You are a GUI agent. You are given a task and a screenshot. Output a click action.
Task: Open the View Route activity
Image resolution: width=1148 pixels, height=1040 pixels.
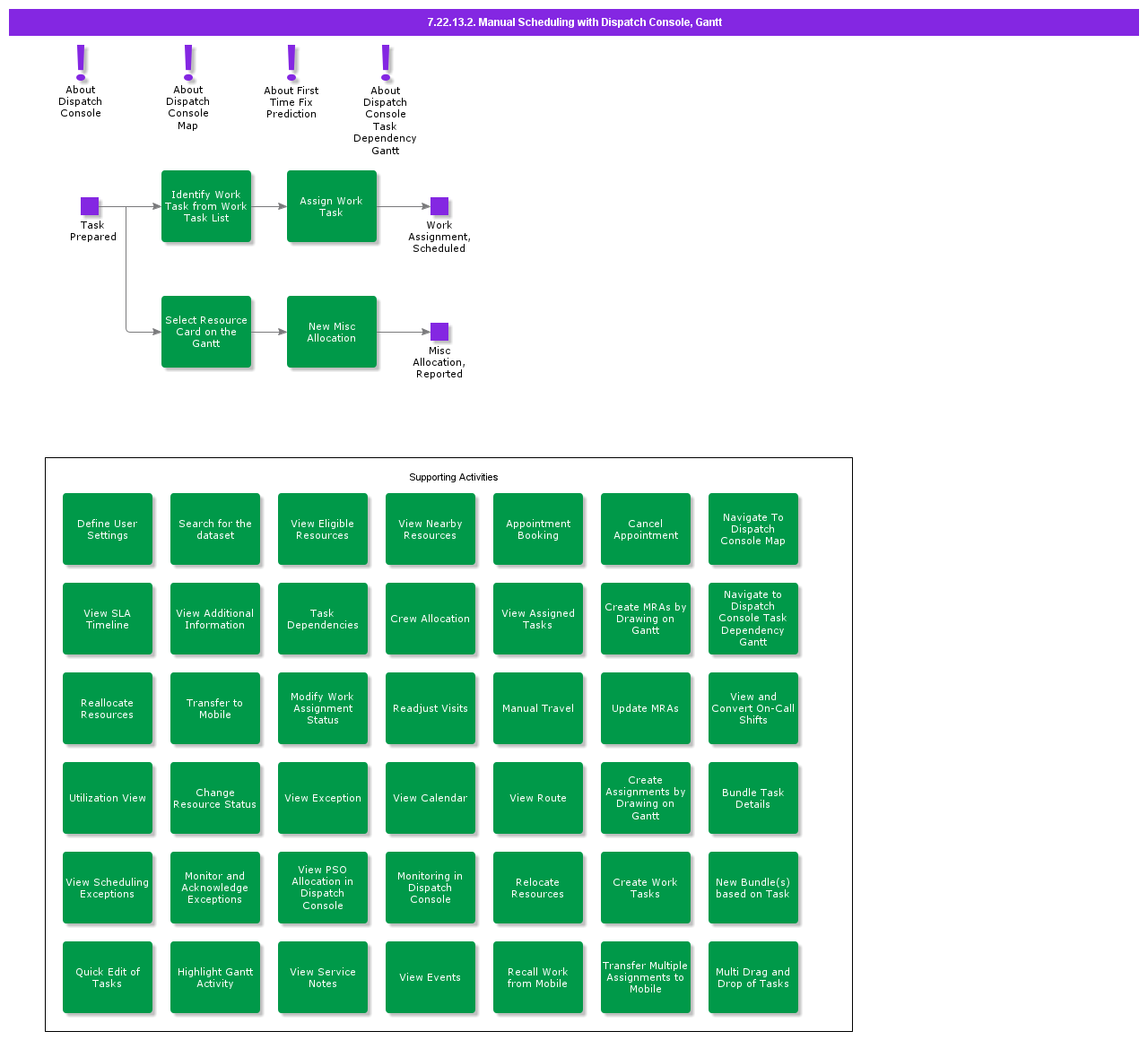point(538,798)
